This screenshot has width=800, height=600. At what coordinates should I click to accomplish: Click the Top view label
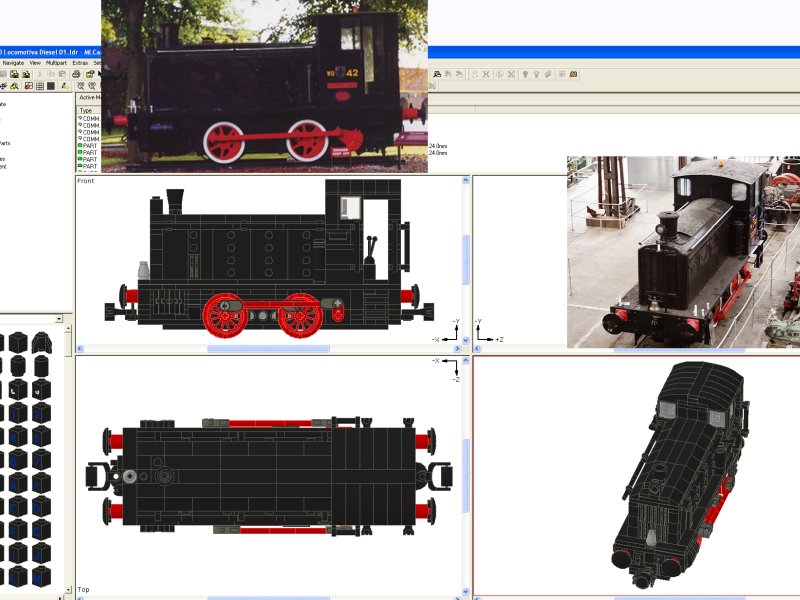(83, 589)
